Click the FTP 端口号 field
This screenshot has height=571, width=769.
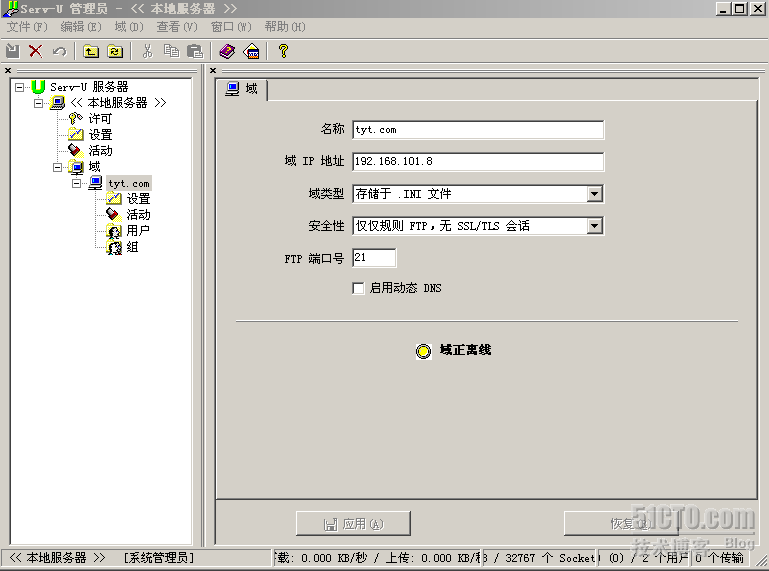[x=374, y=258]
